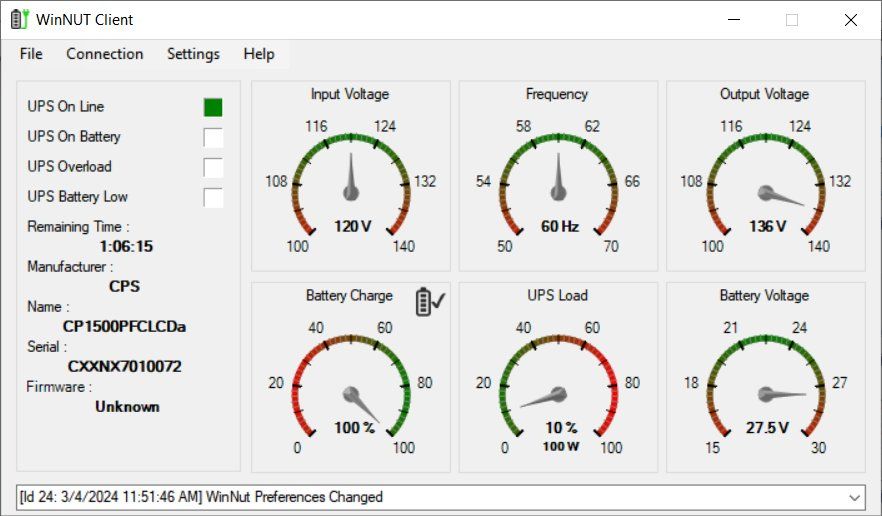Open the File menu
This screenshot has width=882, height=516.
(31, 54)
